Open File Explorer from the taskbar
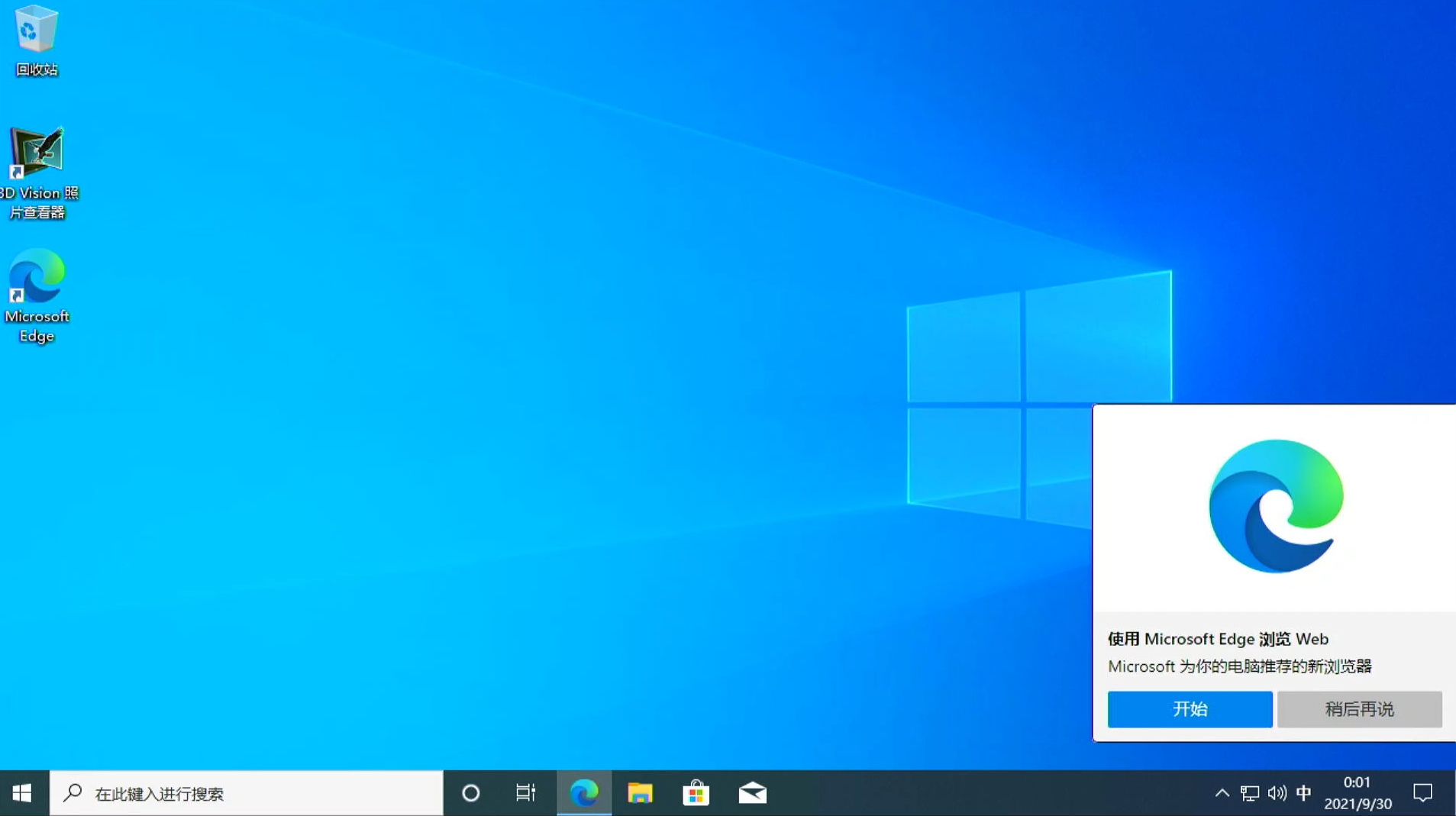 (x=639, y=793)
